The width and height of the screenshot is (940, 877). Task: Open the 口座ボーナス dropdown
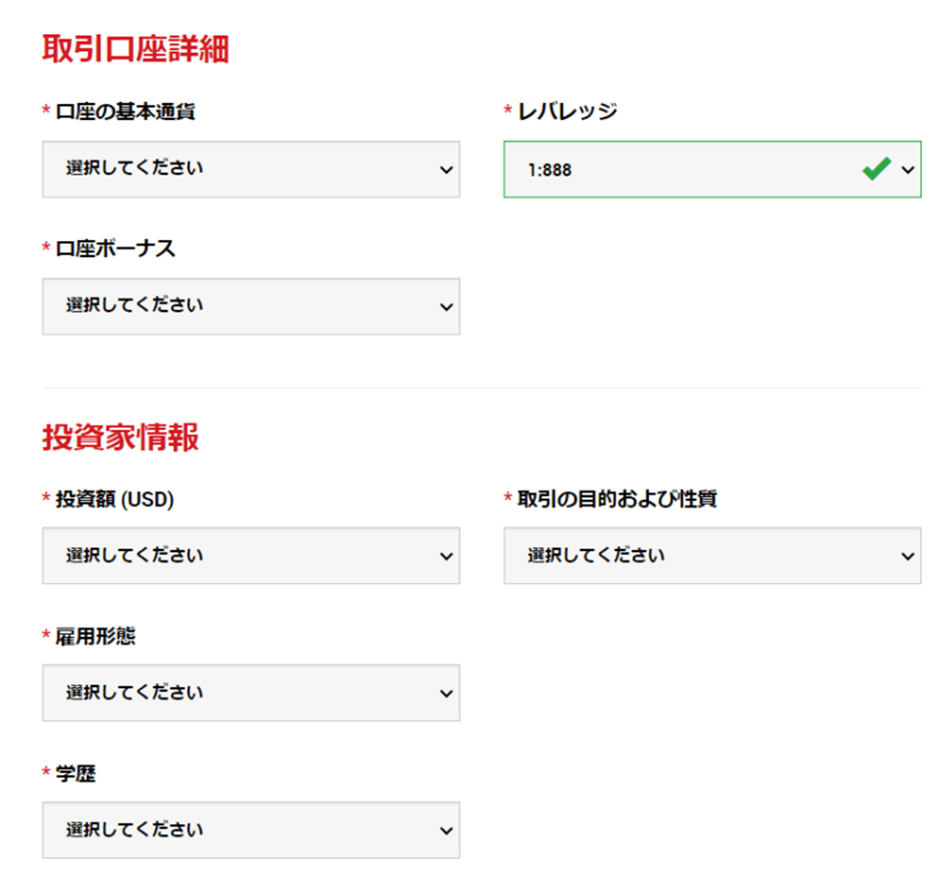(x=251, y=306)
